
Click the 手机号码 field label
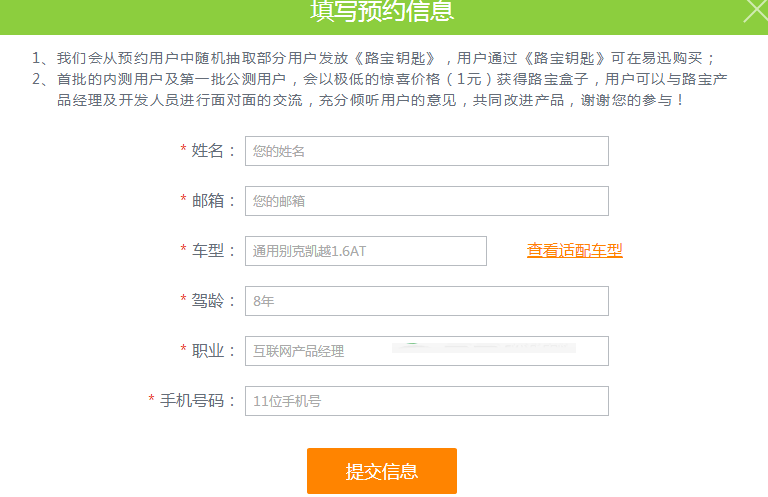pyautogui.click(x=197, y=401)
